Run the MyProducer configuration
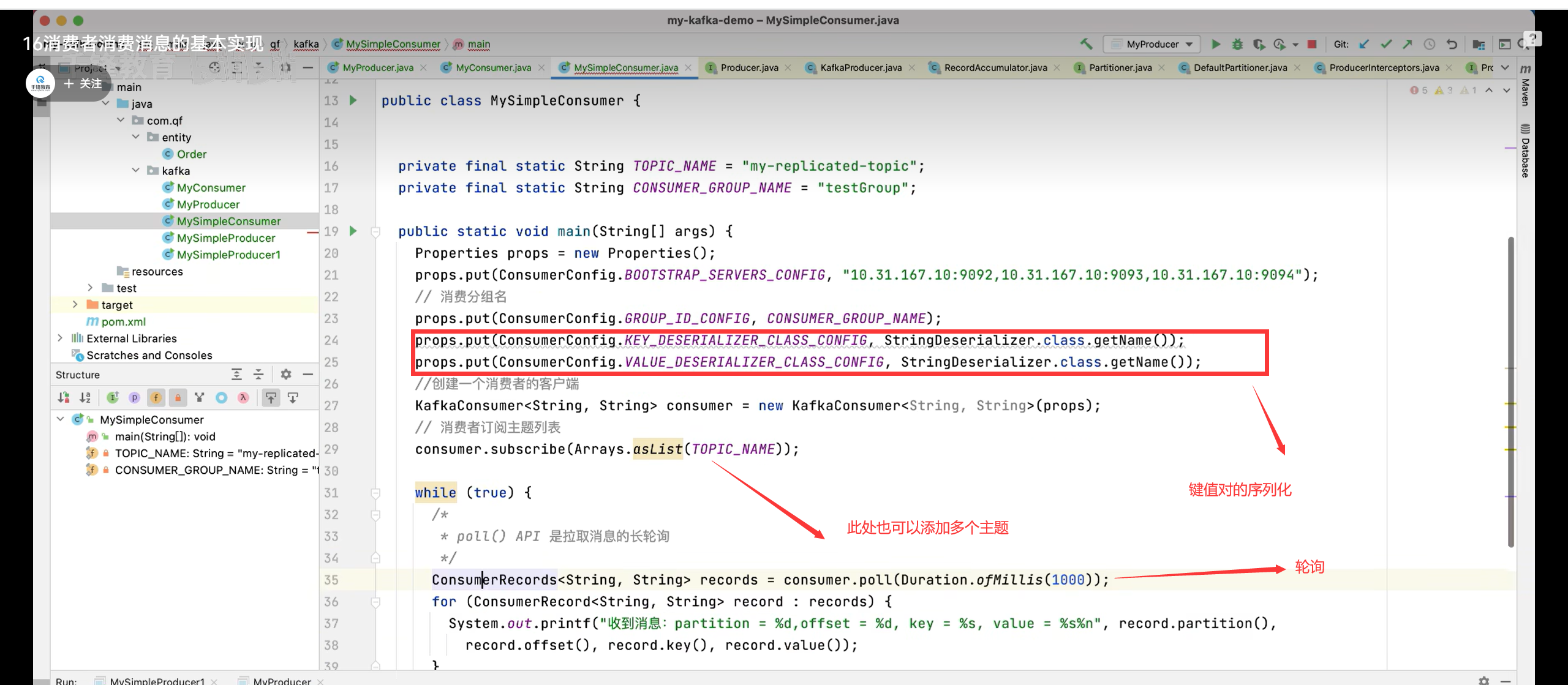Image resolution: width=1568 pixels, height=685 pixels. click(x=1216, y=44)
